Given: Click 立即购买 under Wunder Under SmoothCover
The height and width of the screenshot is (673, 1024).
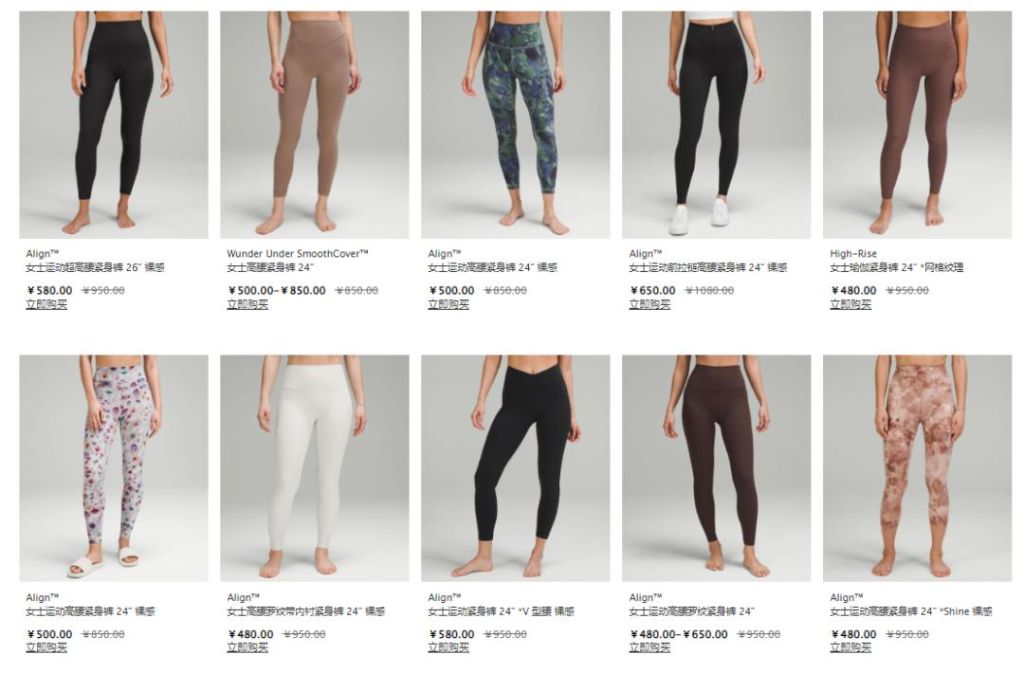Looking at the screenshot, I should point(248,304).
